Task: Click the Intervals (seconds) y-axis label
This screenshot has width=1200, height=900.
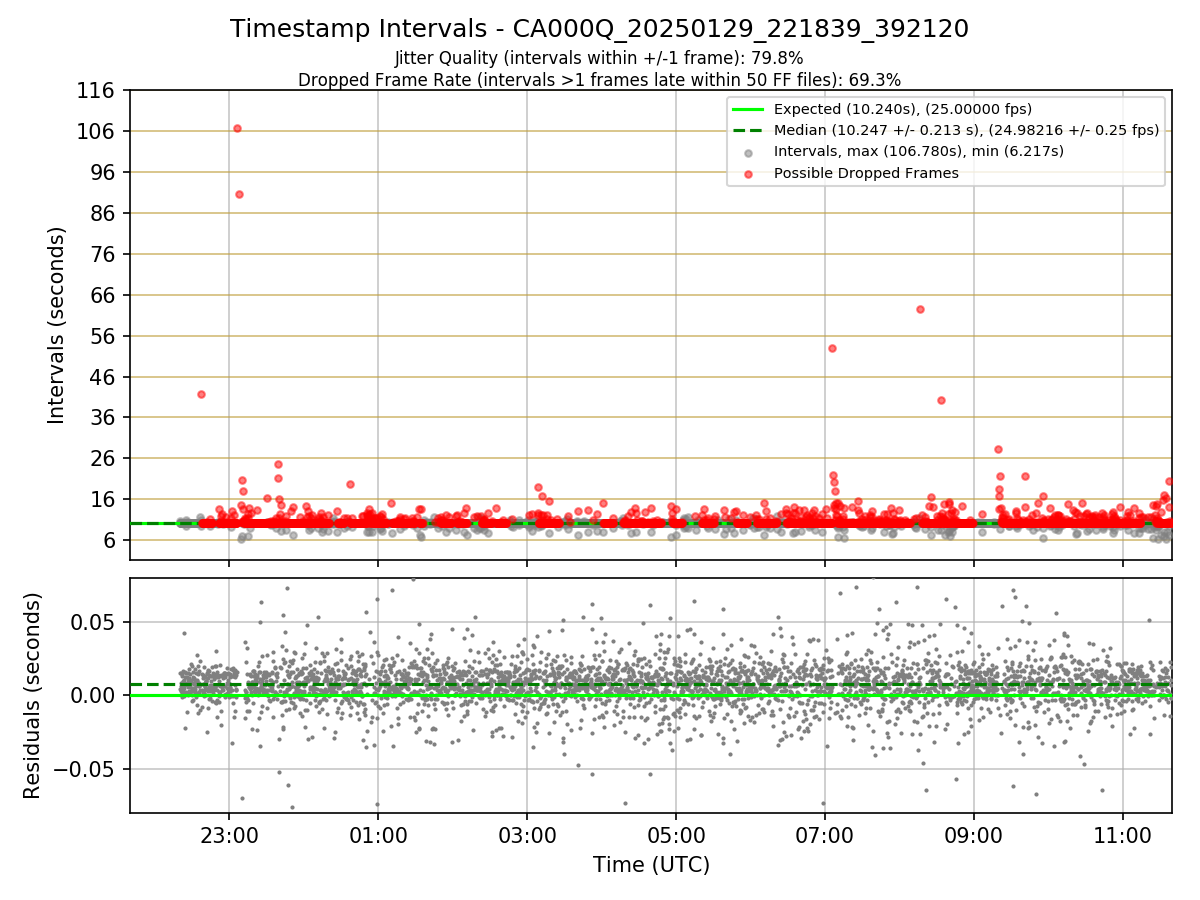Action: 57,325
